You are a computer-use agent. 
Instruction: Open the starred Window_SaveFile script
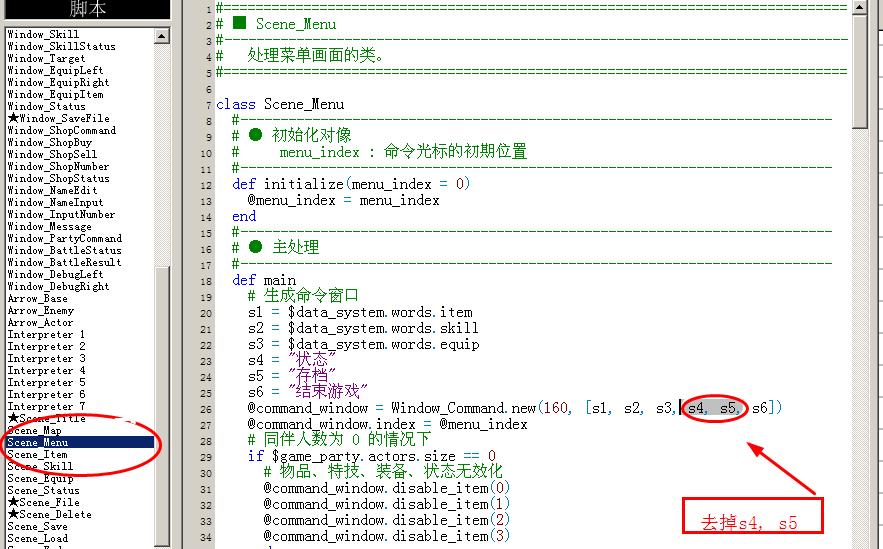click(59, 119)
